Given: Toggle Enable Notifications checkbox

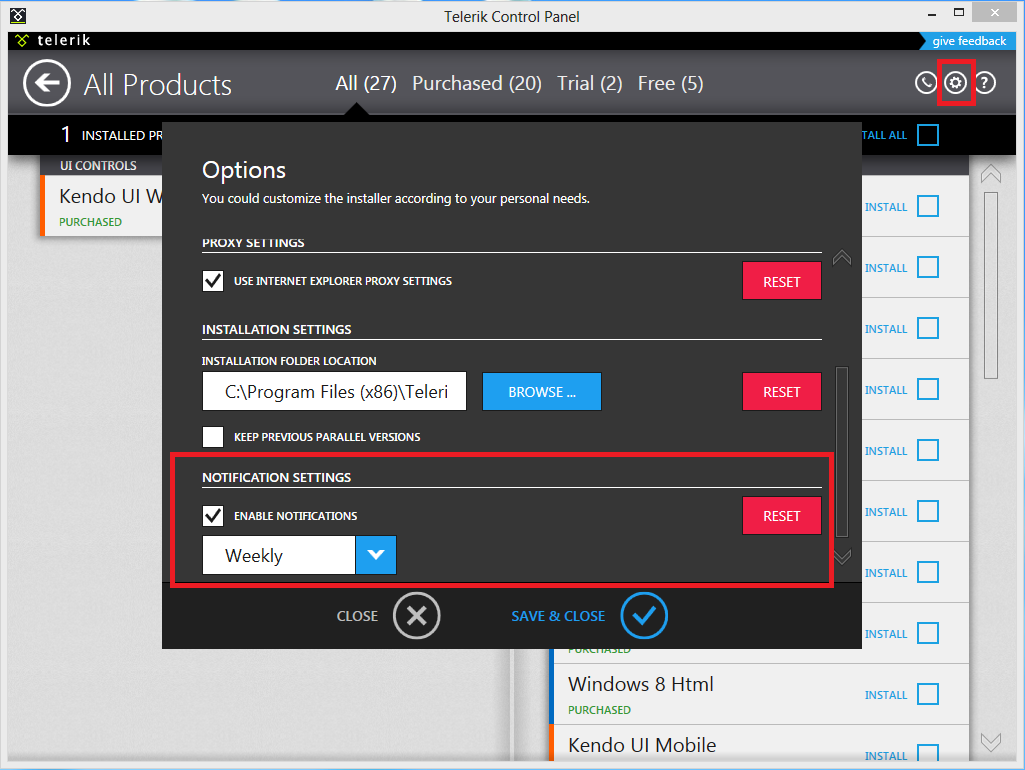Looking at the screenshot, I should point(213,516).
